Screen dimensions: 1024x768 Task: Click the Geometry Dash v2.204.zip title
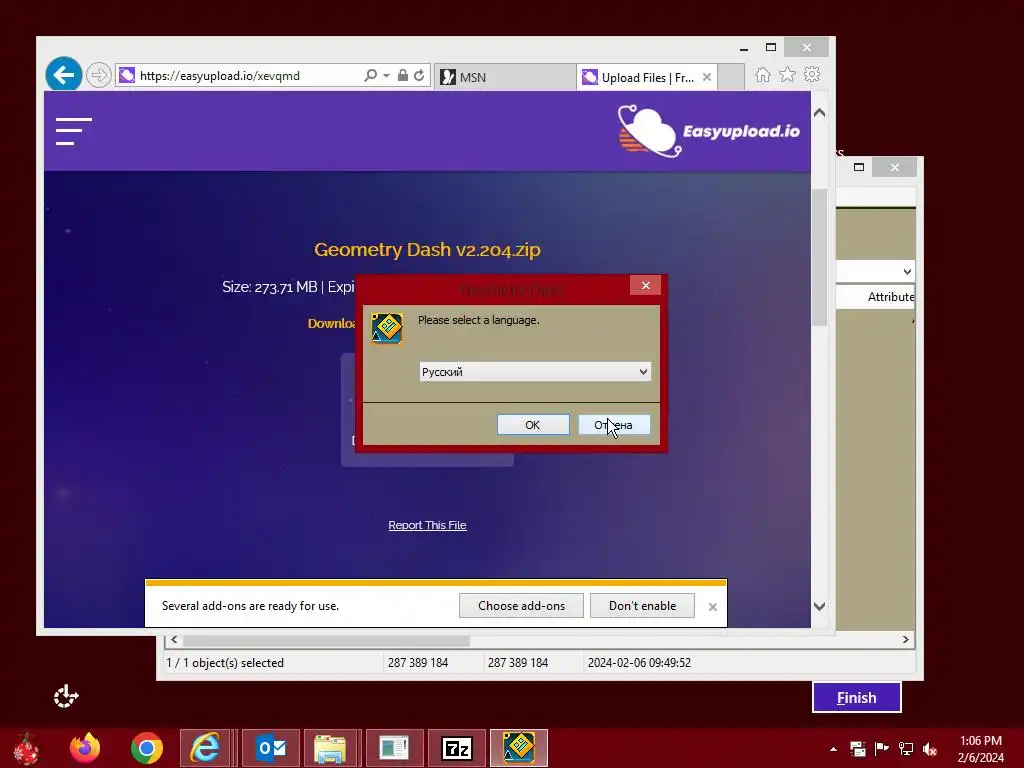click(x=427, y=249)
